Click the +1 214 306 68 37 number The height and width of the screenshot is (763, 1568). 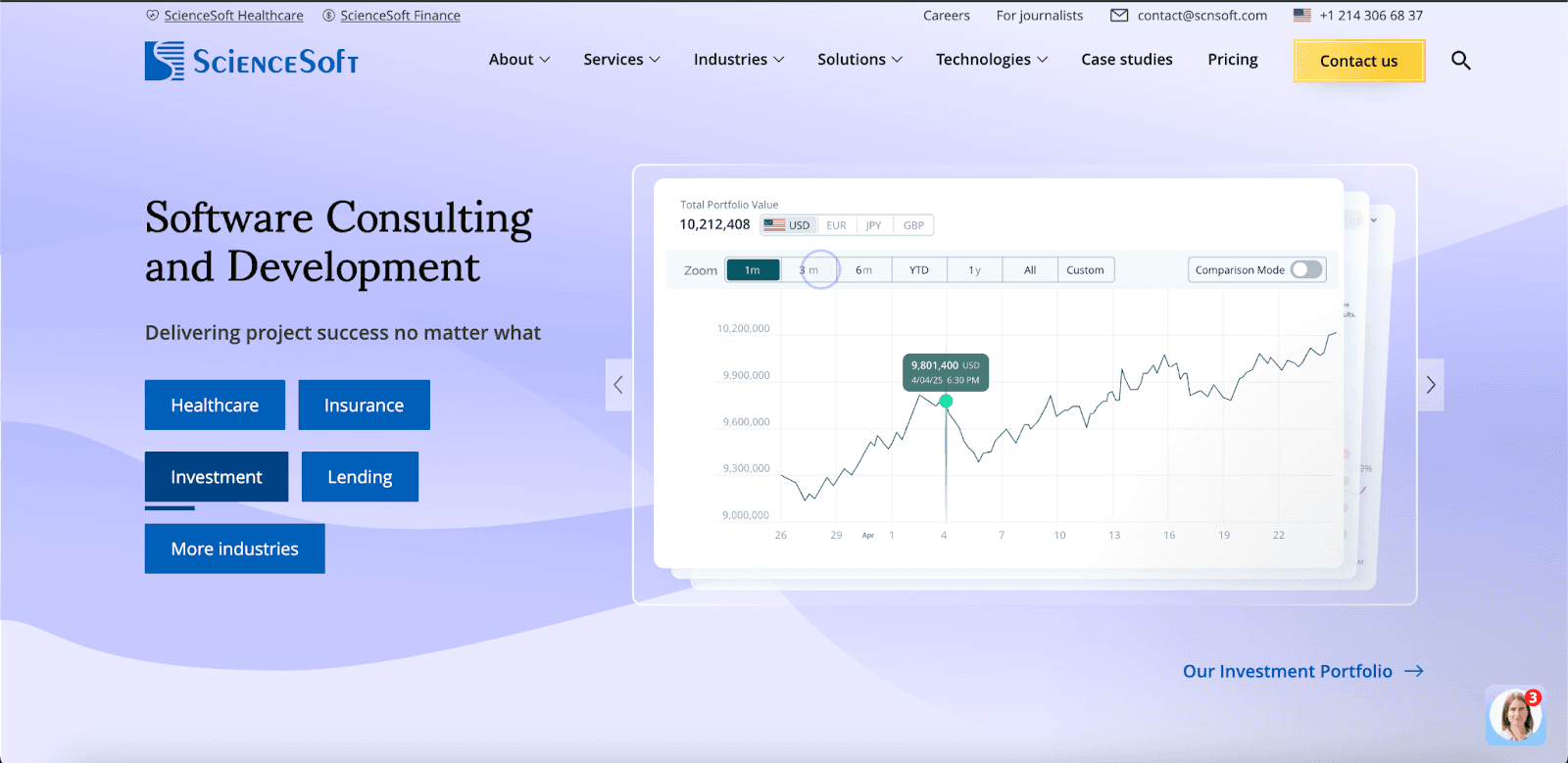1371,16
